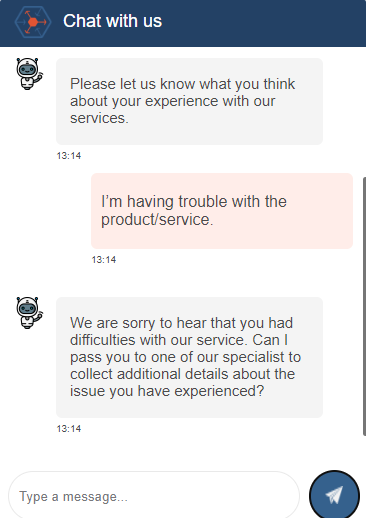Click the scrollbar track above the thumb

click(x=364, y=112)
